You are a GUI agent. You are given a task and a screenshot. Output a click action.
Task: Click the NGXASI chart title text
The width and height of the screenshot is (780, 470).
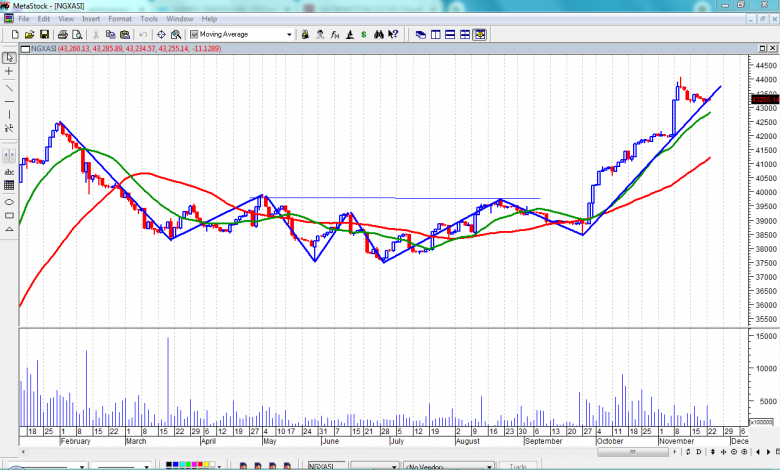(44, 48)
